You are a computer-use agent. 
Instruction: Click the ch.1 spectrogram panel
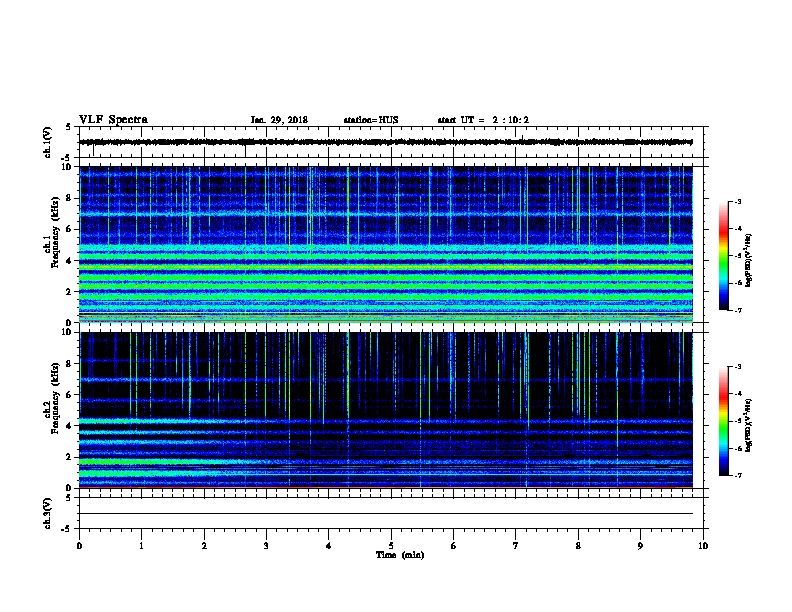[x=386, y=244]
